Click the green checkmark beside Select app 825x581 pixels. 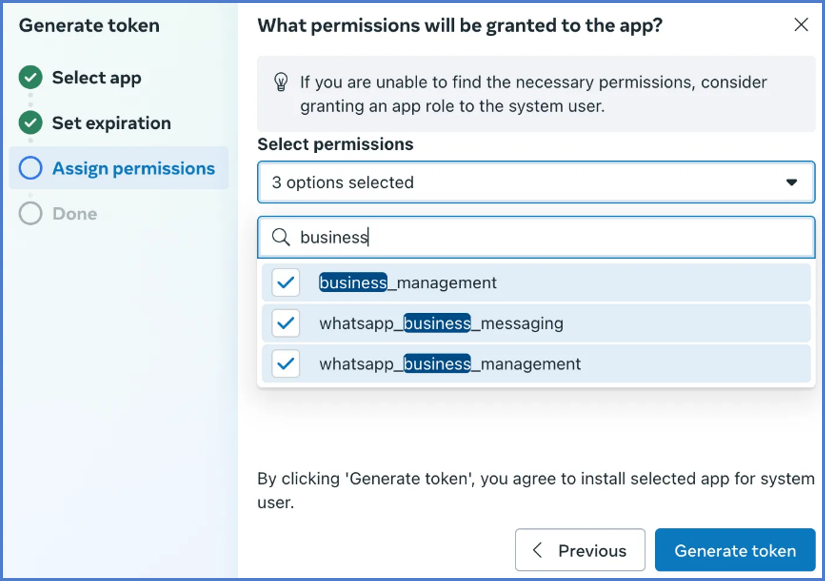click(31, 77)
